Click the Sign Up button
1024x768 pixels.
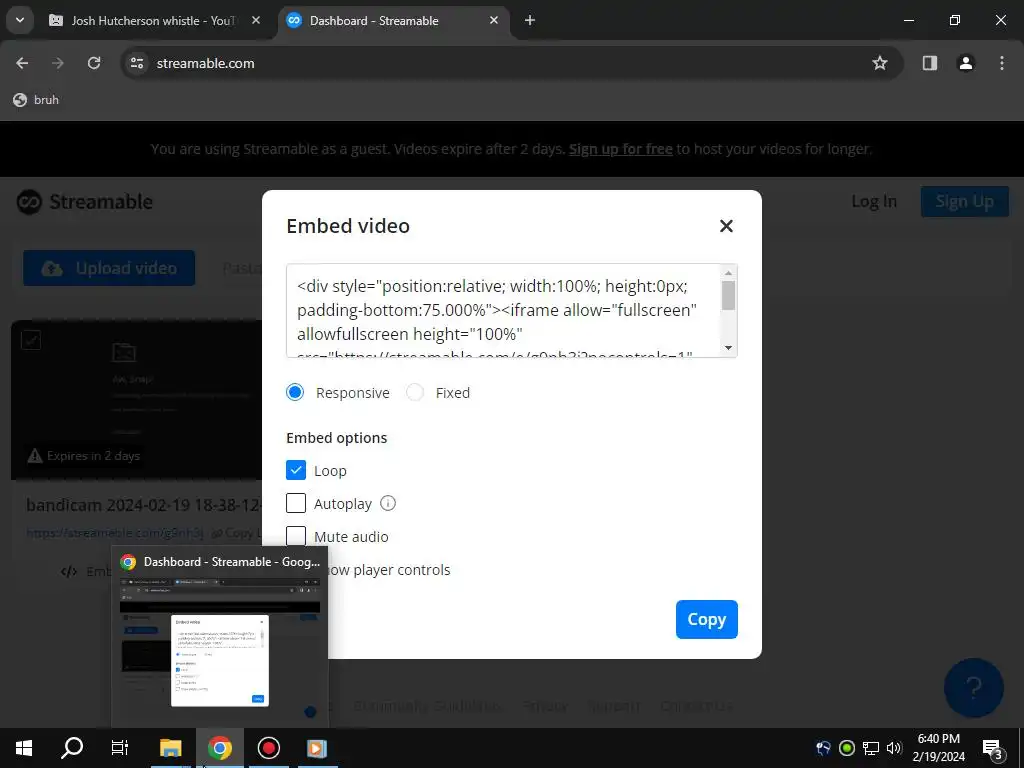coord(965,202)
